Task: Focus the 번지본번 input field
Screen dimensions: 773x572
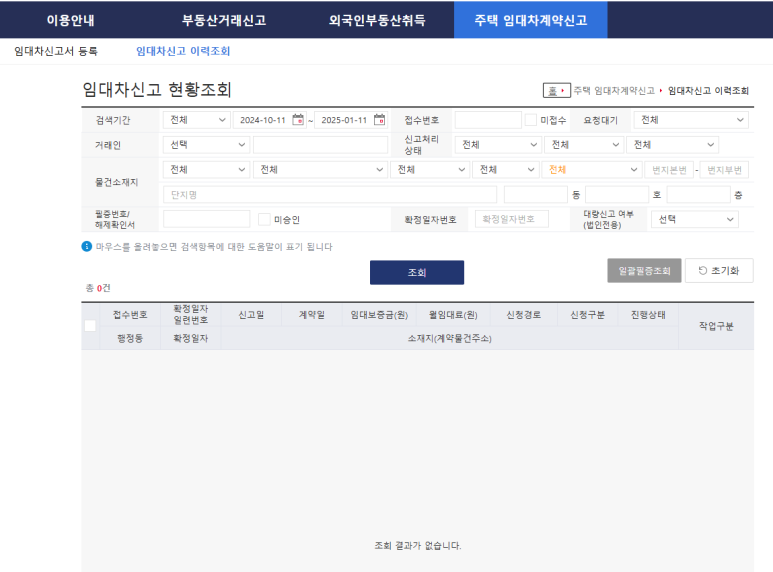Action: point(669,170)
